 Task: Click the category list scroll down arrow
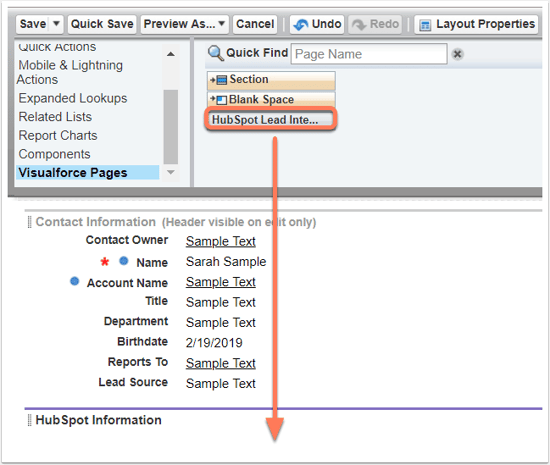171,172
